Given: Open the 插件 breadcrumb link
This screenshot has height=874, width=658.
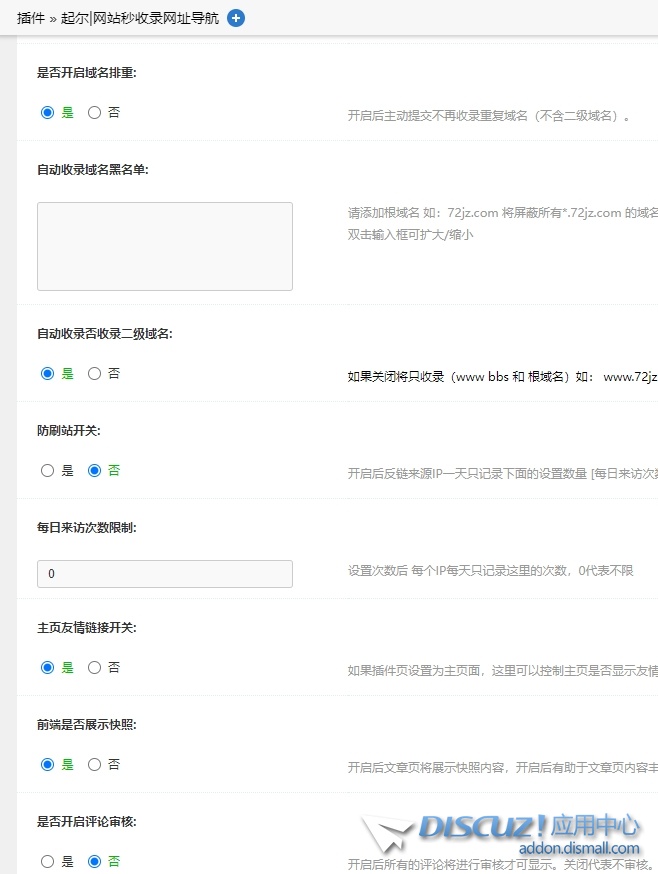Looking at the screenshot, I should click(x=31, y=18).
